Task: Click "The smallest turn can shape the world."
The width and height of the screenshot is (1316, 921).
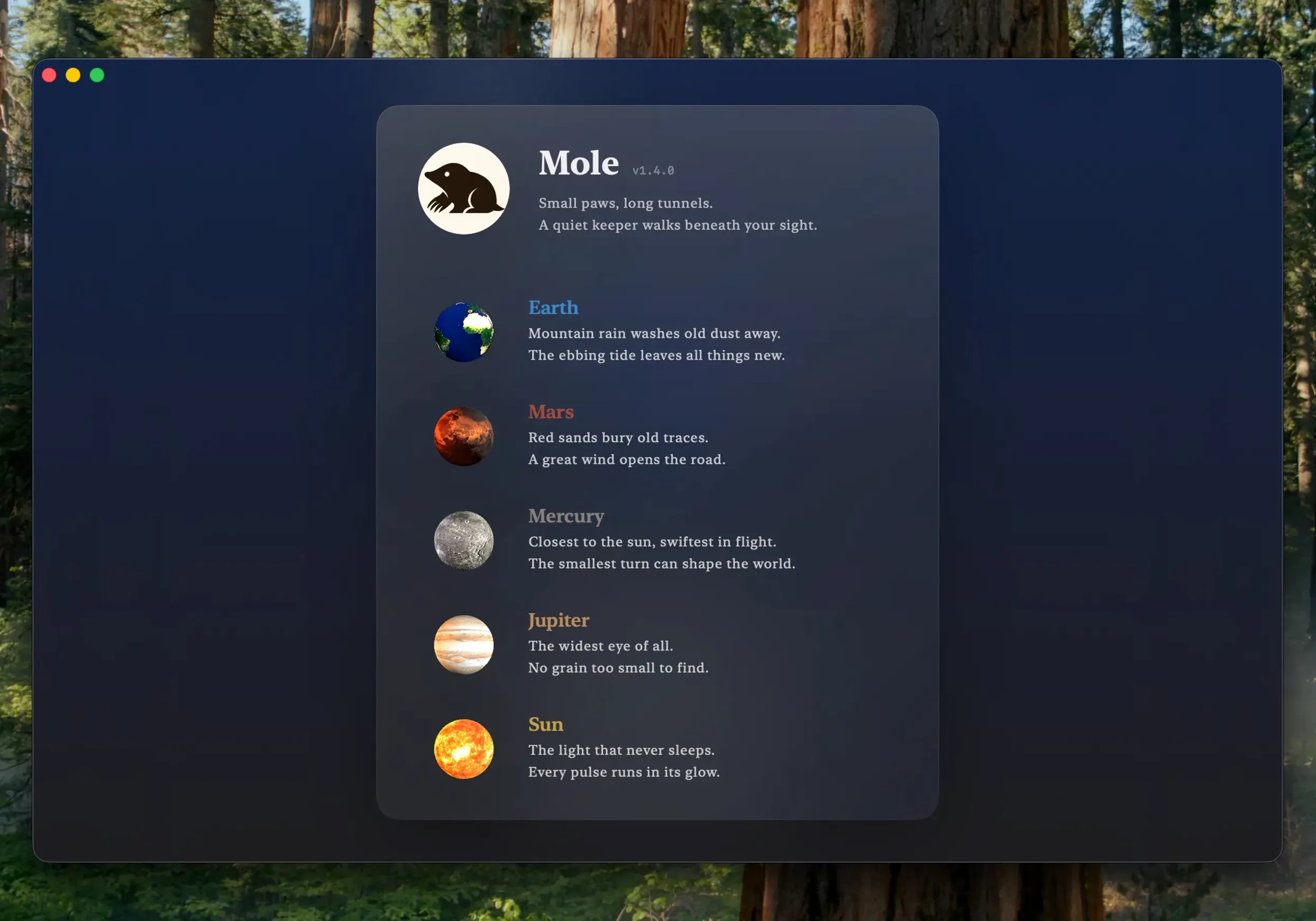Action: (x=662, y=564)
